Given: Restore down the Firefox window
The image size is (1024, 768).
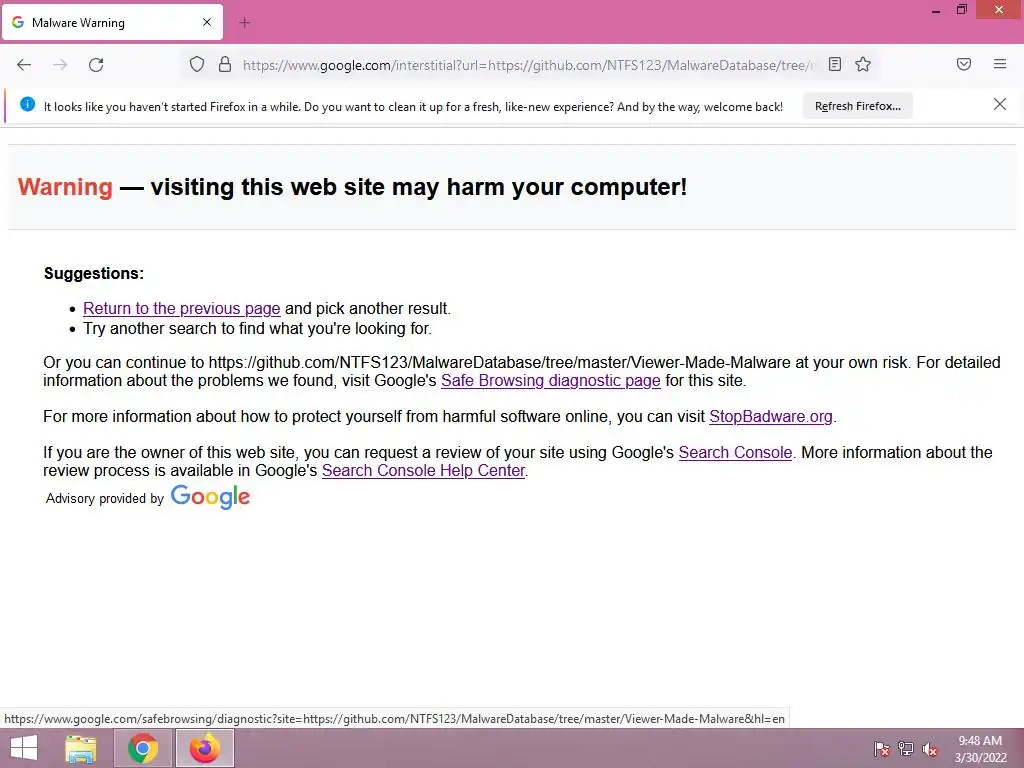Looking at the screenshot, I should [961, 10].
